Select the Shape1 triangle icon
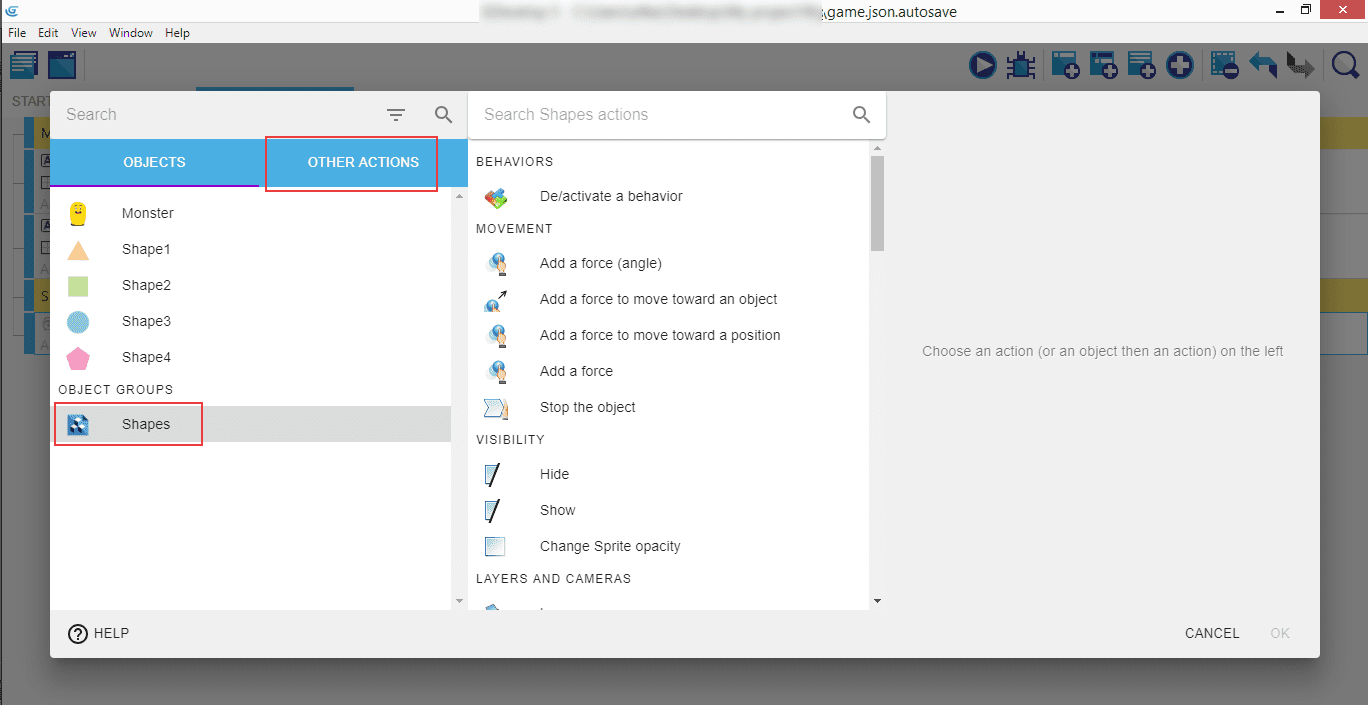 [x=78, y=250]
